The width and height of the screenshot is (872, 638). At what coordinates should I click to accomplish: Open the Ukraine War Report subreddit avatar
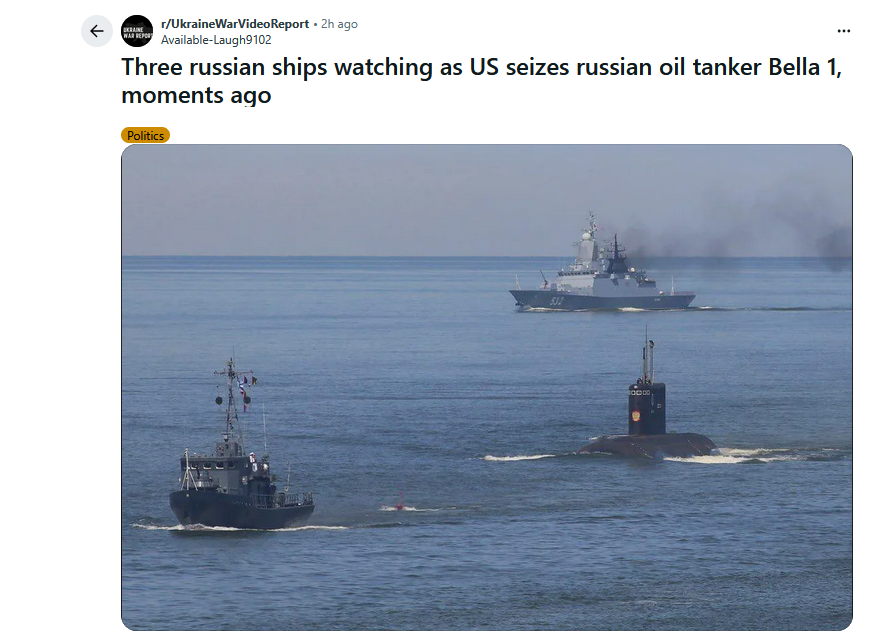point(137,31)
